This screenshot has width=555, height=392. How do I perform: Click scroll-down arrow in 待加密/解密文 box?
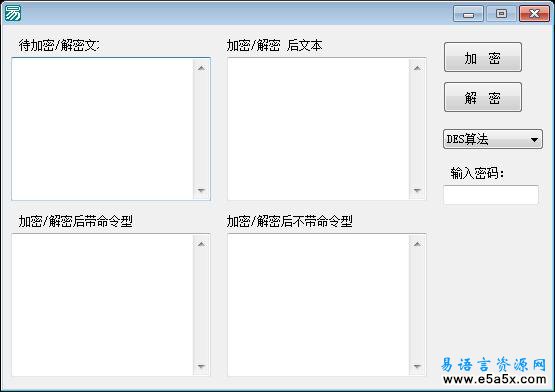pyautogui.click(x=201, y=191)
